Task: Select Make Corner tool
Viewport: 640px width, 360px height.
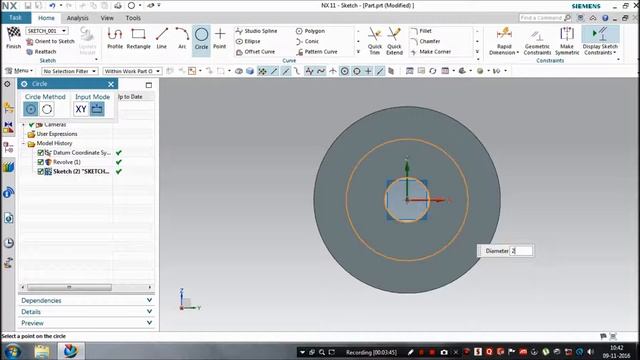Action: [431, 52]
